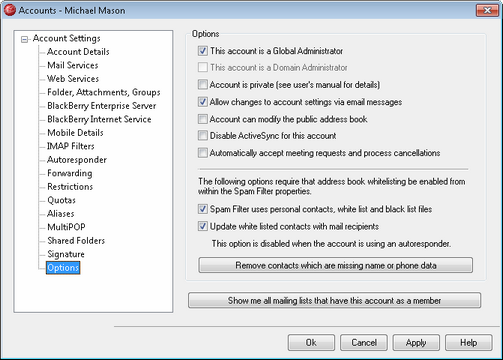Uncheck Update white listed contacts option
This screenshot has height=360, width=503.
click(203, 226)
